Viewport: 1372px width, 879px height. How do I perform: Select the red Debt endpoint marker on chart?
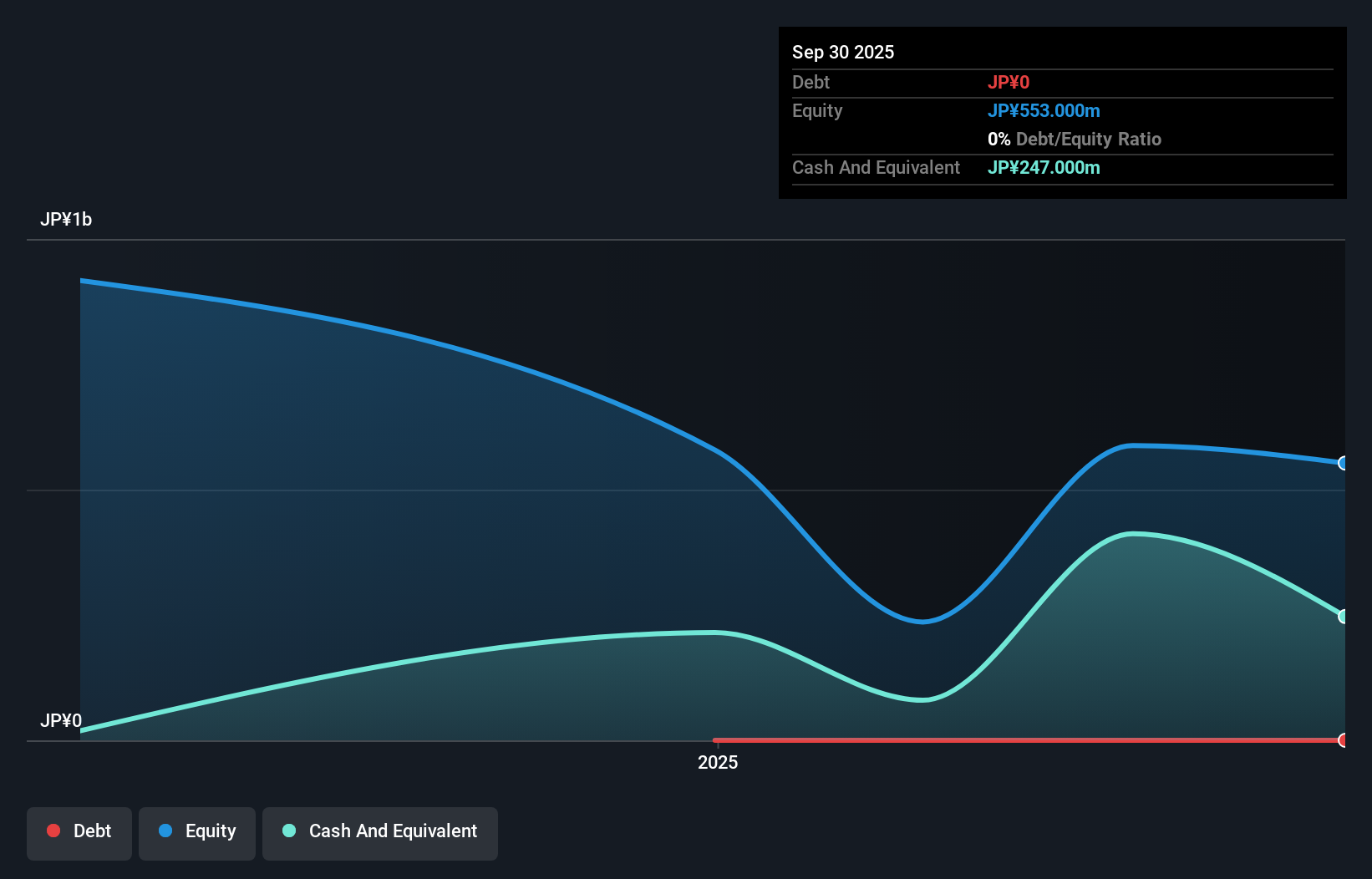coord(1343,739)
